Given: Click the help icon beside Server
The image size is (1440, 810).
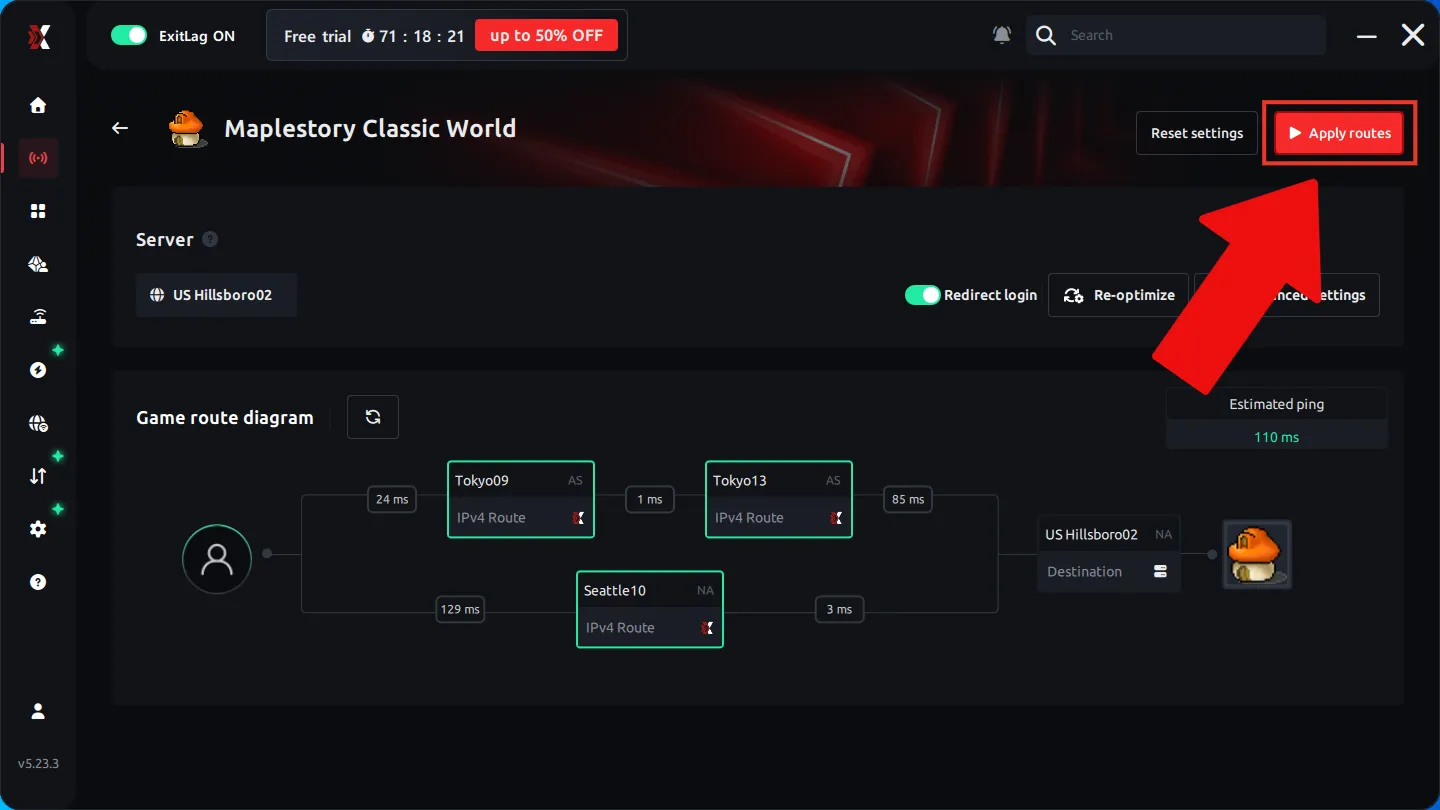Looking at the screenshot, I should pos(210,239).
